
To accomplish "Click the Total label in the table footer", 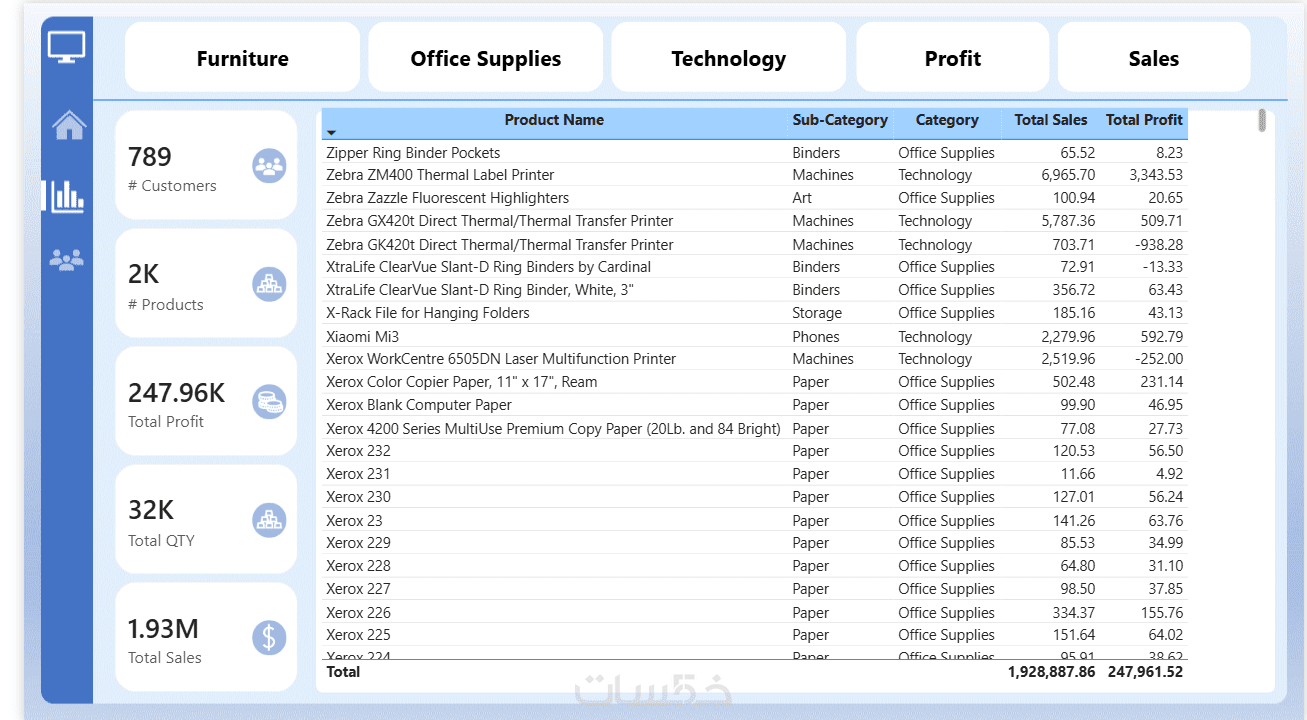I will click(x=343, y=672).
